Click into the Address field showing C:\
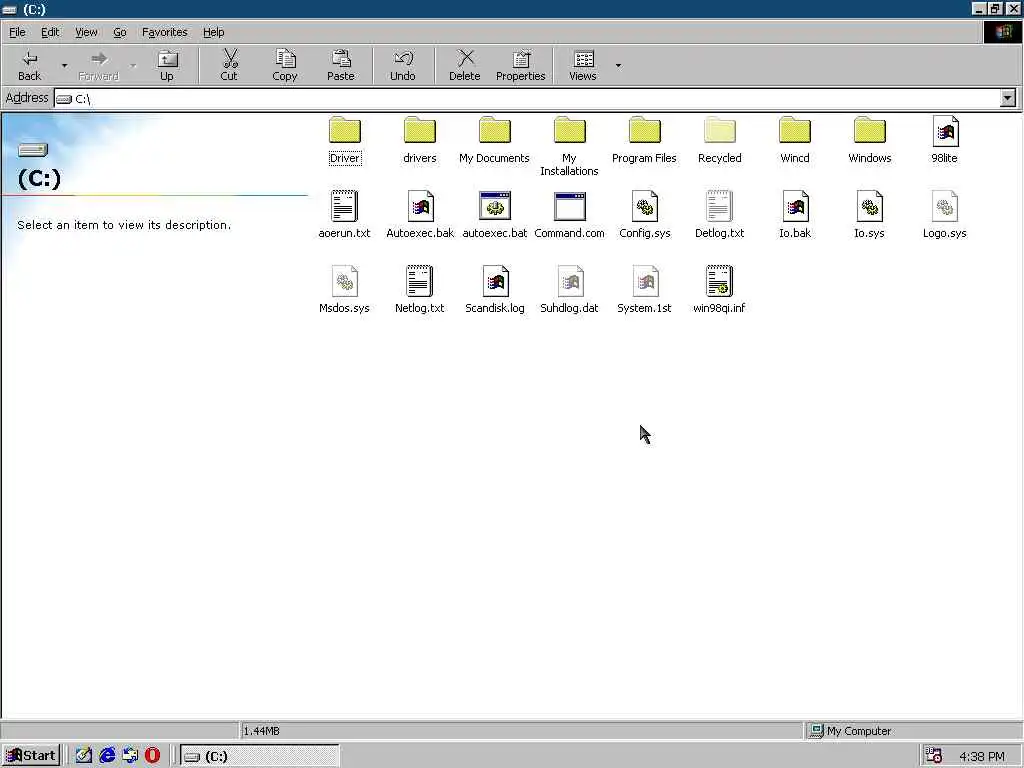The image size is (1024, 768). click(x=526, y=99)
